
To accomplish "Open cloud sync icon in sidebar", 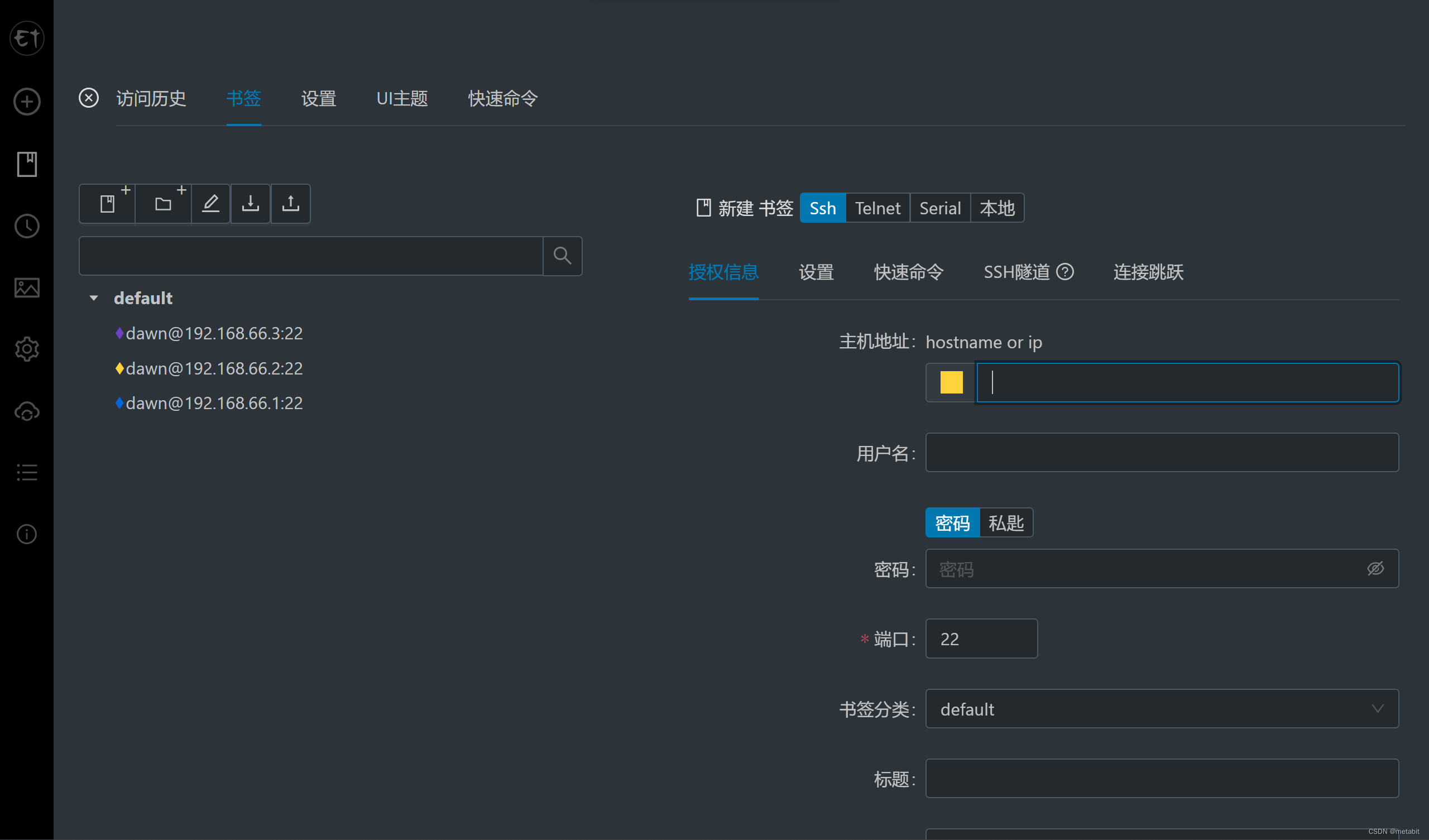I will tap(27, 411).
